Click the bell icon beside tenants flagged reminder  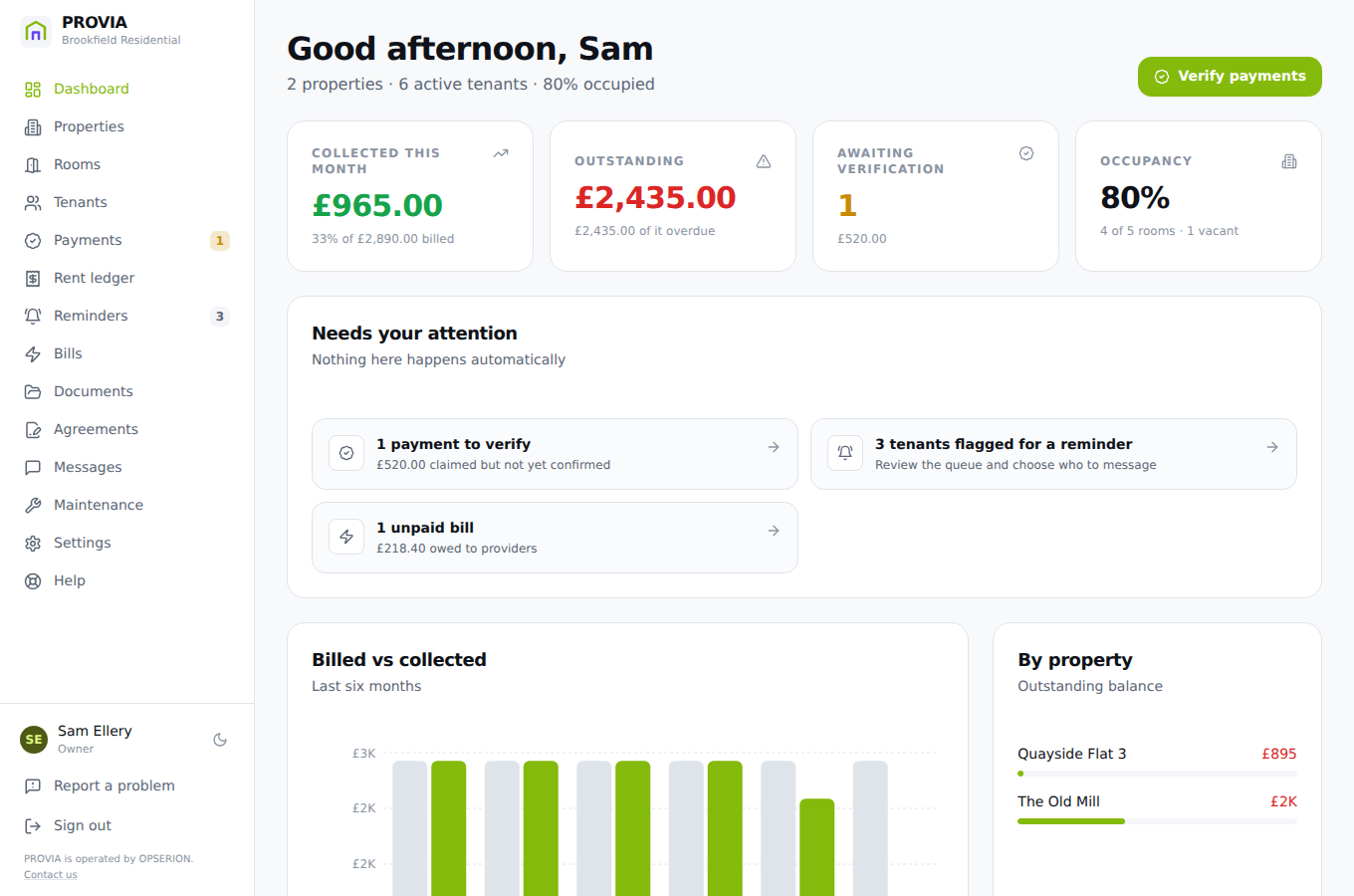(845, 453)
